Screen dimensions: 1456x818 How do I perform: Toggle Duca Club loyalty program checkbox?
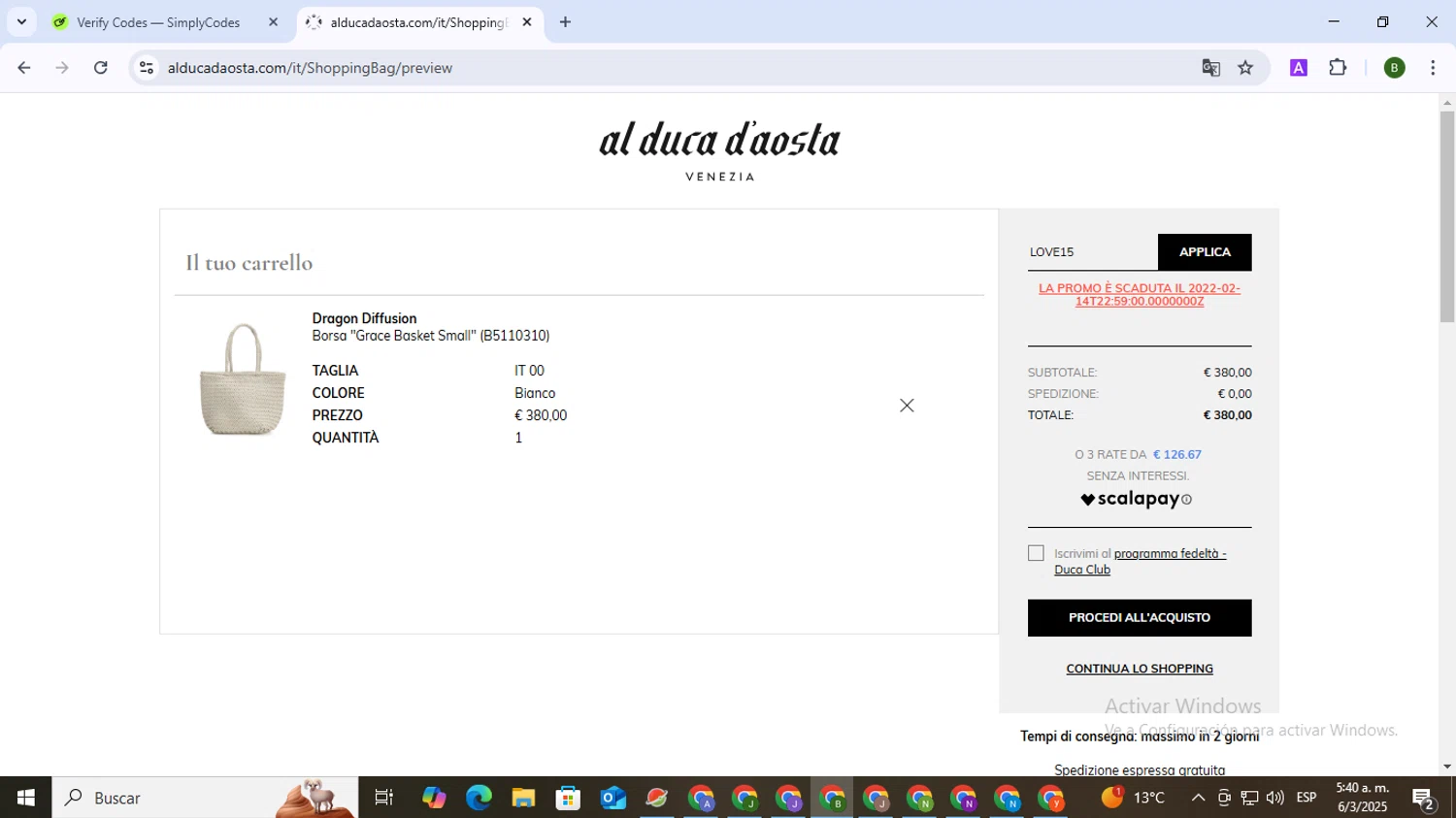[1036, 553]
